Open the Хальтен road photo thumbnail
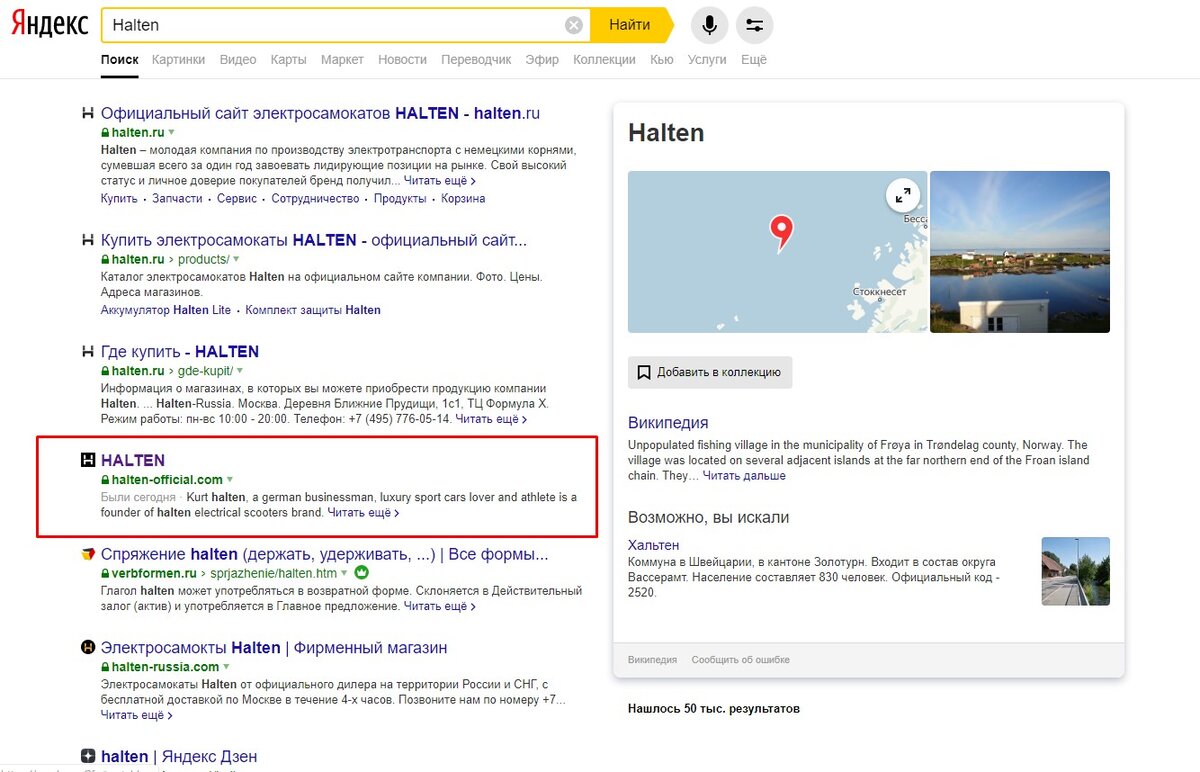The image size is (1200, 772). [x=1076, y=571]
